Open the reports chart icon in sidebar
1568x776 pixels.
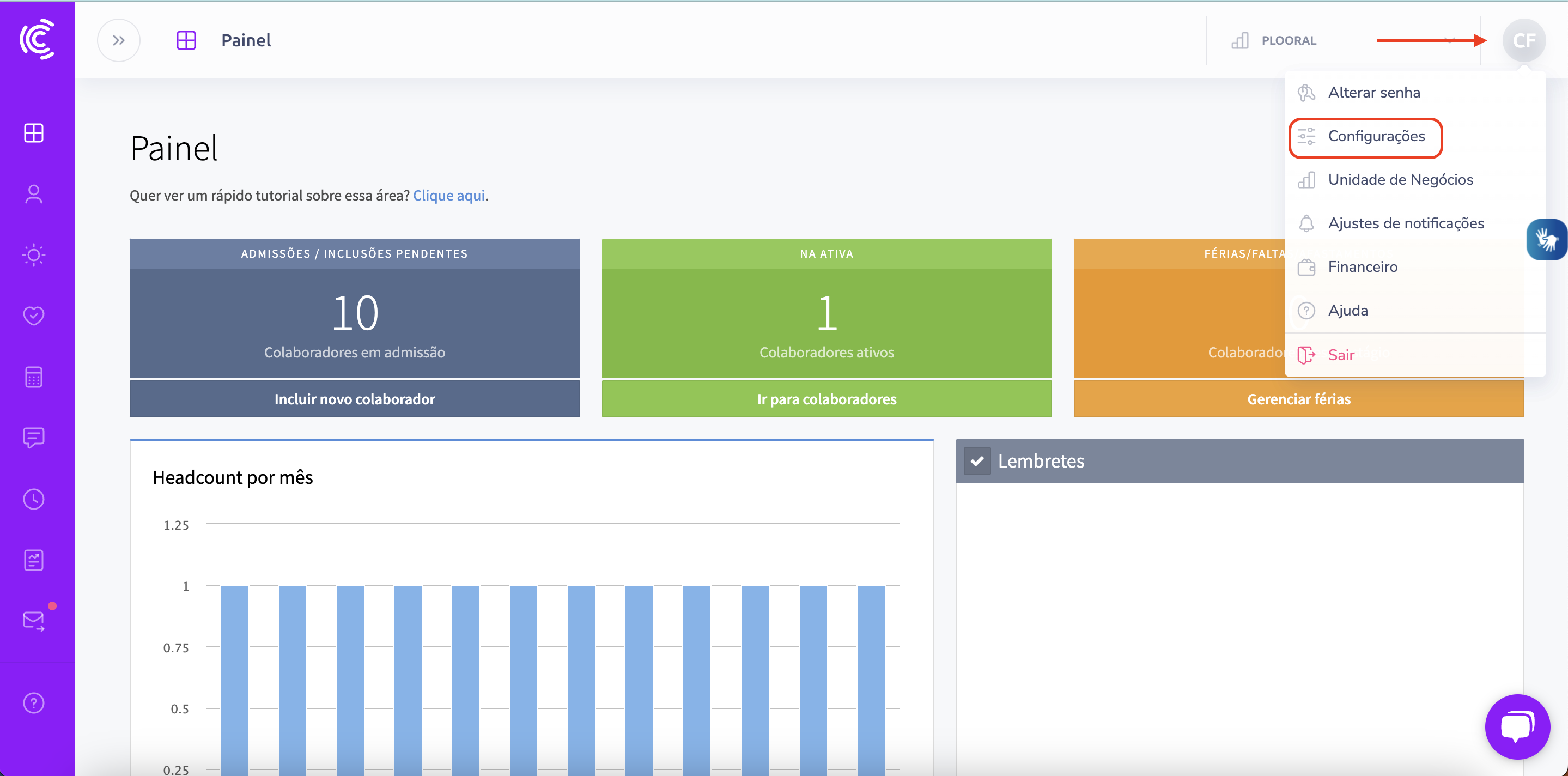33,560
